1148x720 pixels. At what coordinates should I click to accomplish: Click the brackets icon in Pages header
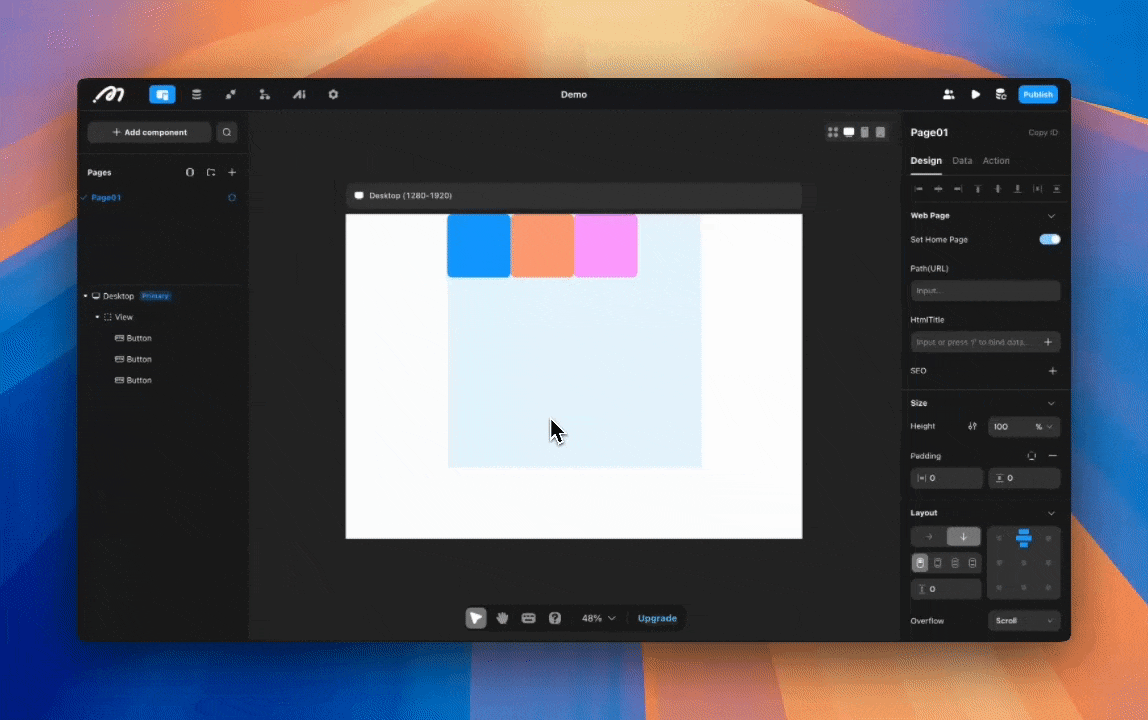pyautogui.click(x=190, y=172)
